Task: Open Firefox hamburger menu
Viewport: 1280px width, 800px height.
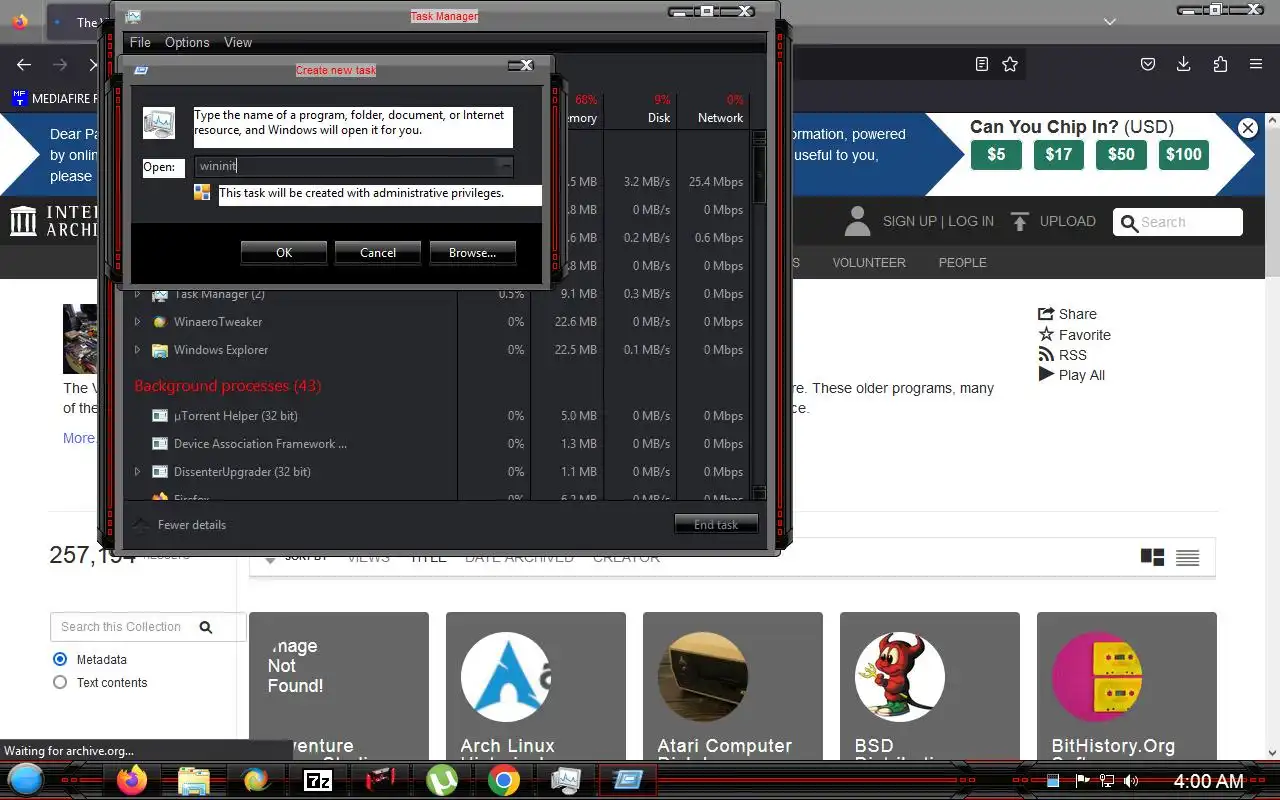Action: [1256, 64]
